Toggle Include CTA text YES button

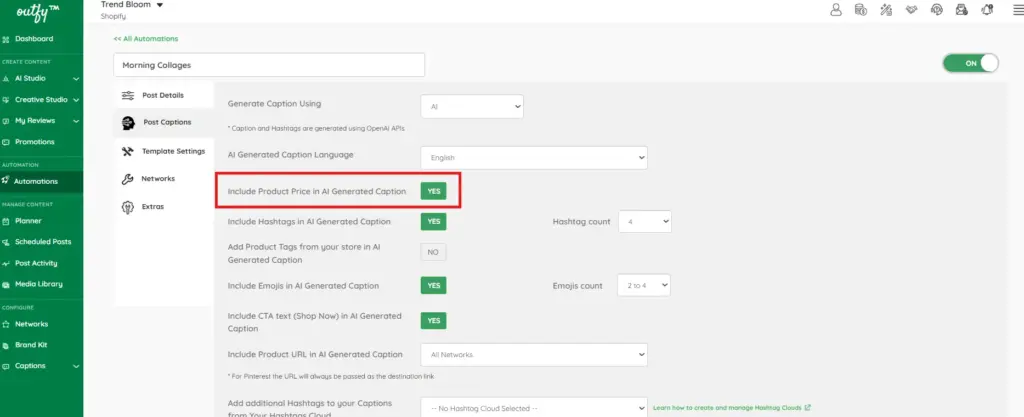(x=434, y=320)
